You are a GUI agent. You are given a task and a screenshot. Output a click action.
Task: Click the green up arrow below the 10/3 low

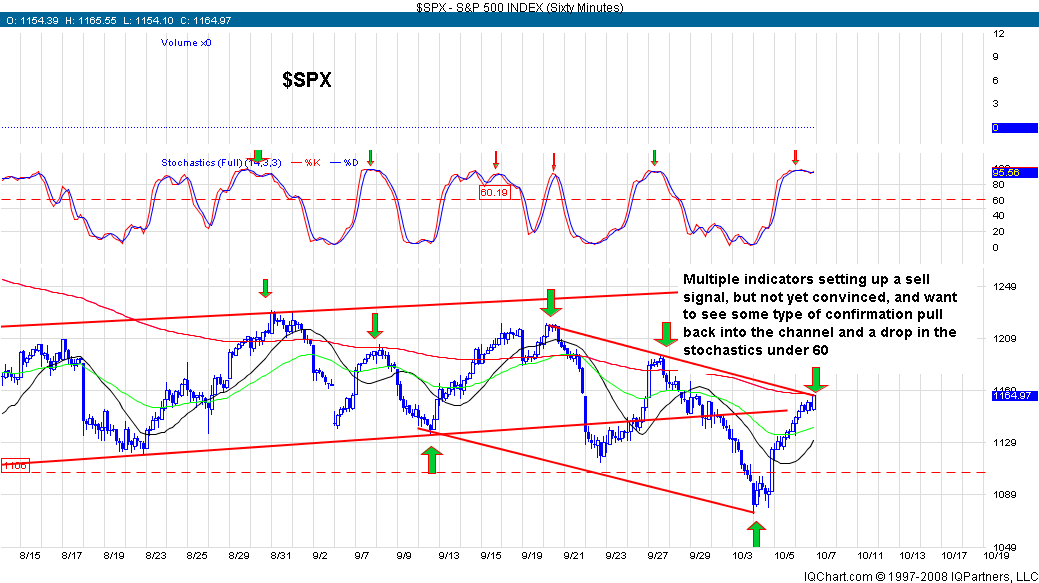pyautogui.click(x=757, y=529)
